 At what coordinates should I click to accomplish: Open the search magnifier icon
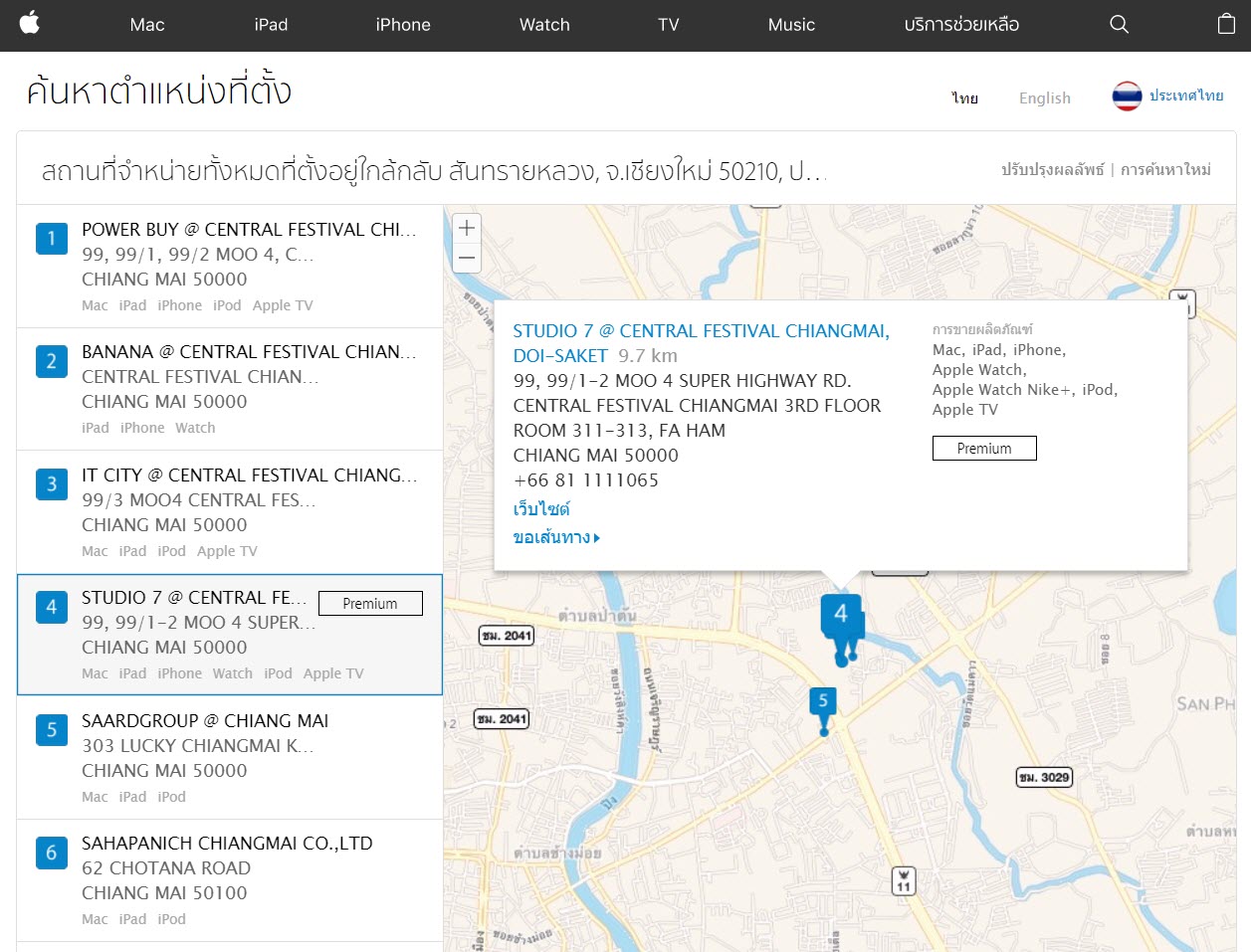click(x=1119, y=25)
